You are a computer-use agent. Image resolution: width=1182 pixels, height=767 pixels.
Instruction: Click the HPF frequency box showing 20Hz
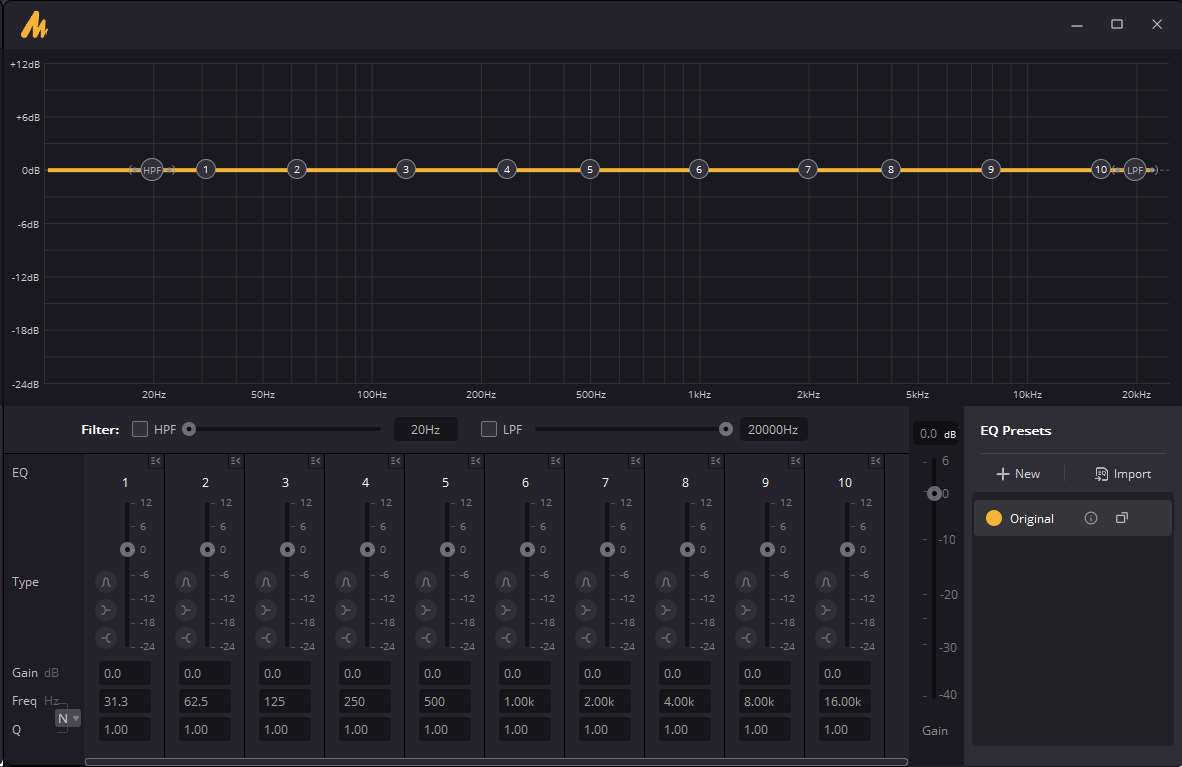pos(425,430)
